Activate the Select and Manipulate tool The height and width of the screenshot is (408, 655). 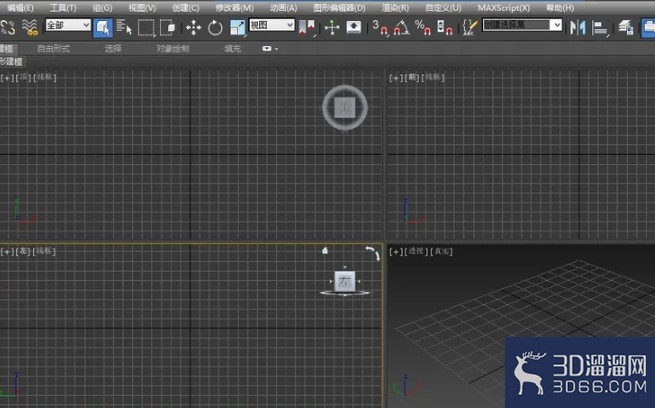pos(332,28)
